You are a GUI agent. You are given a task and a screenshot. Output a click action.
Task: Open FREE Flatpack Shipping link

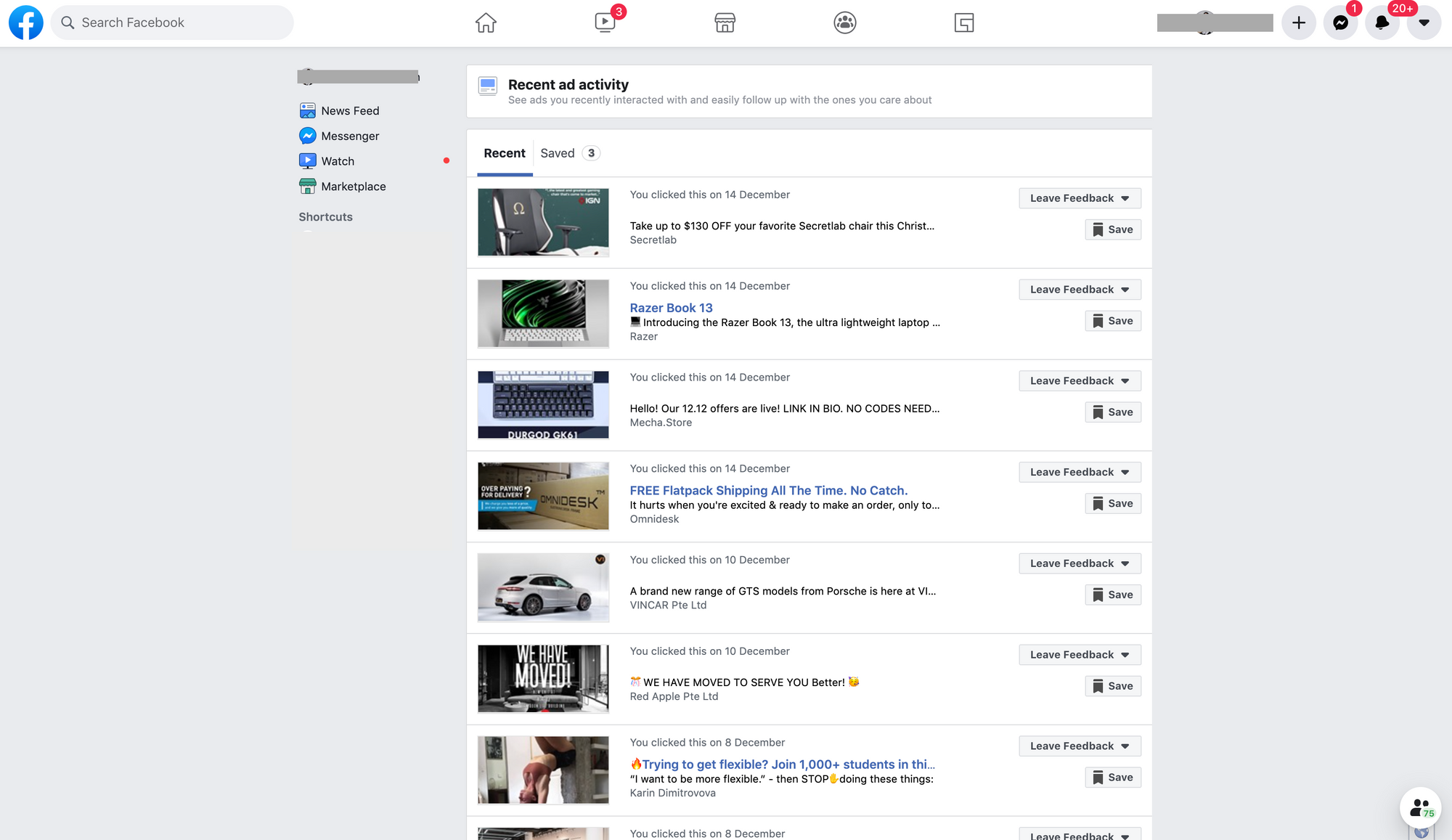769,491
